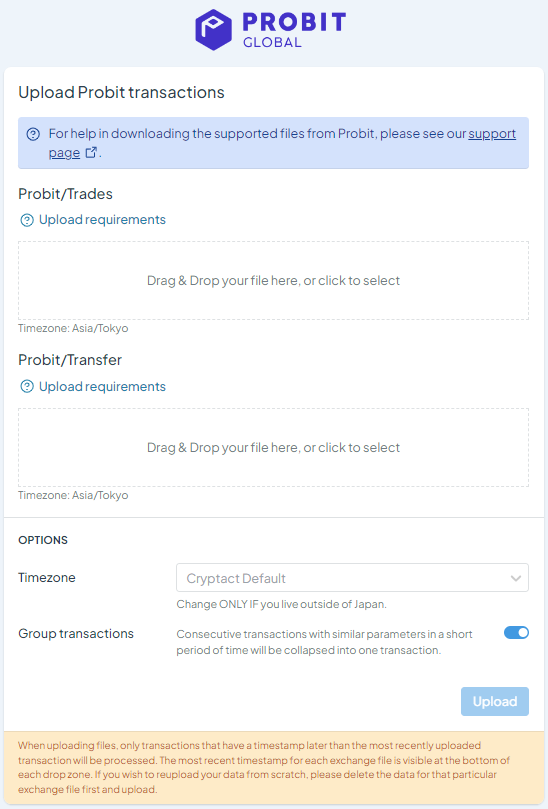Click the OPTIONS section label

[x=43, y=540]
